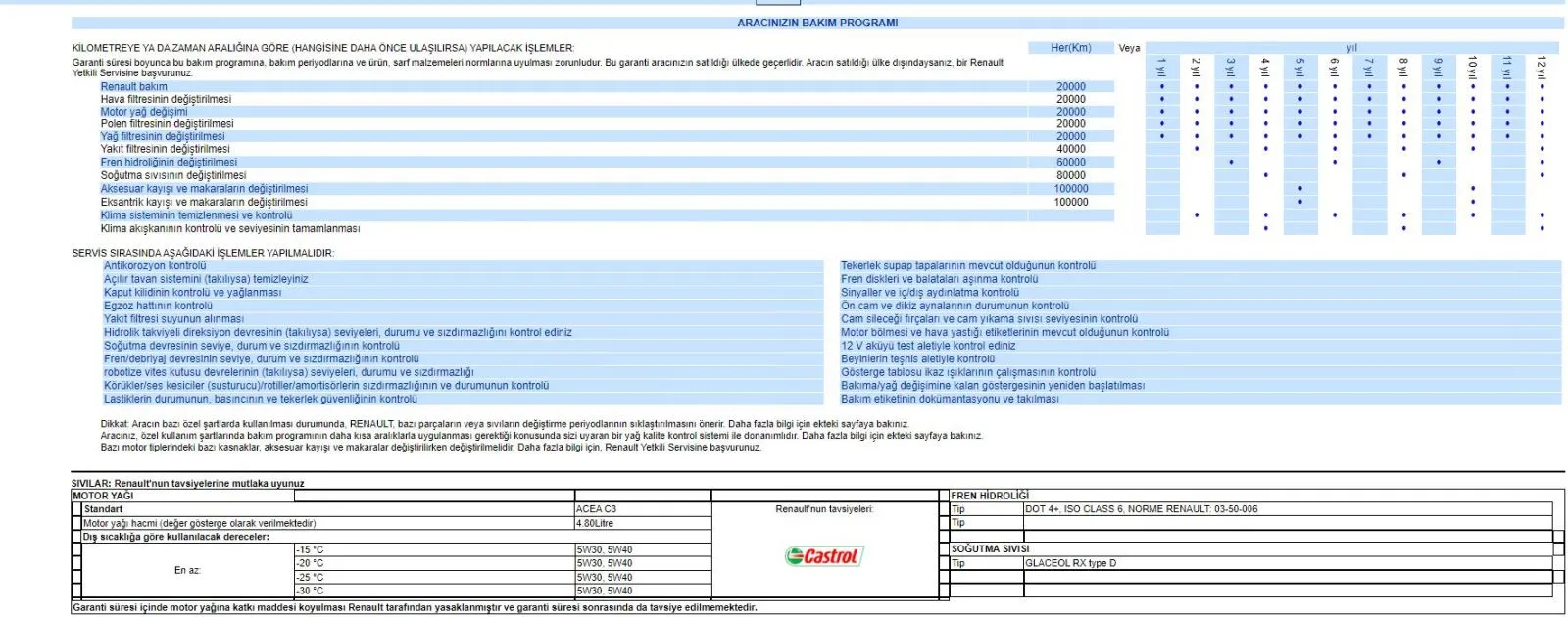The height and width of the screenshot is (617, 1568).
Task: Click 'Hidrolik takviyeli direksiyon devresinin' item
Action: (338, 332)
